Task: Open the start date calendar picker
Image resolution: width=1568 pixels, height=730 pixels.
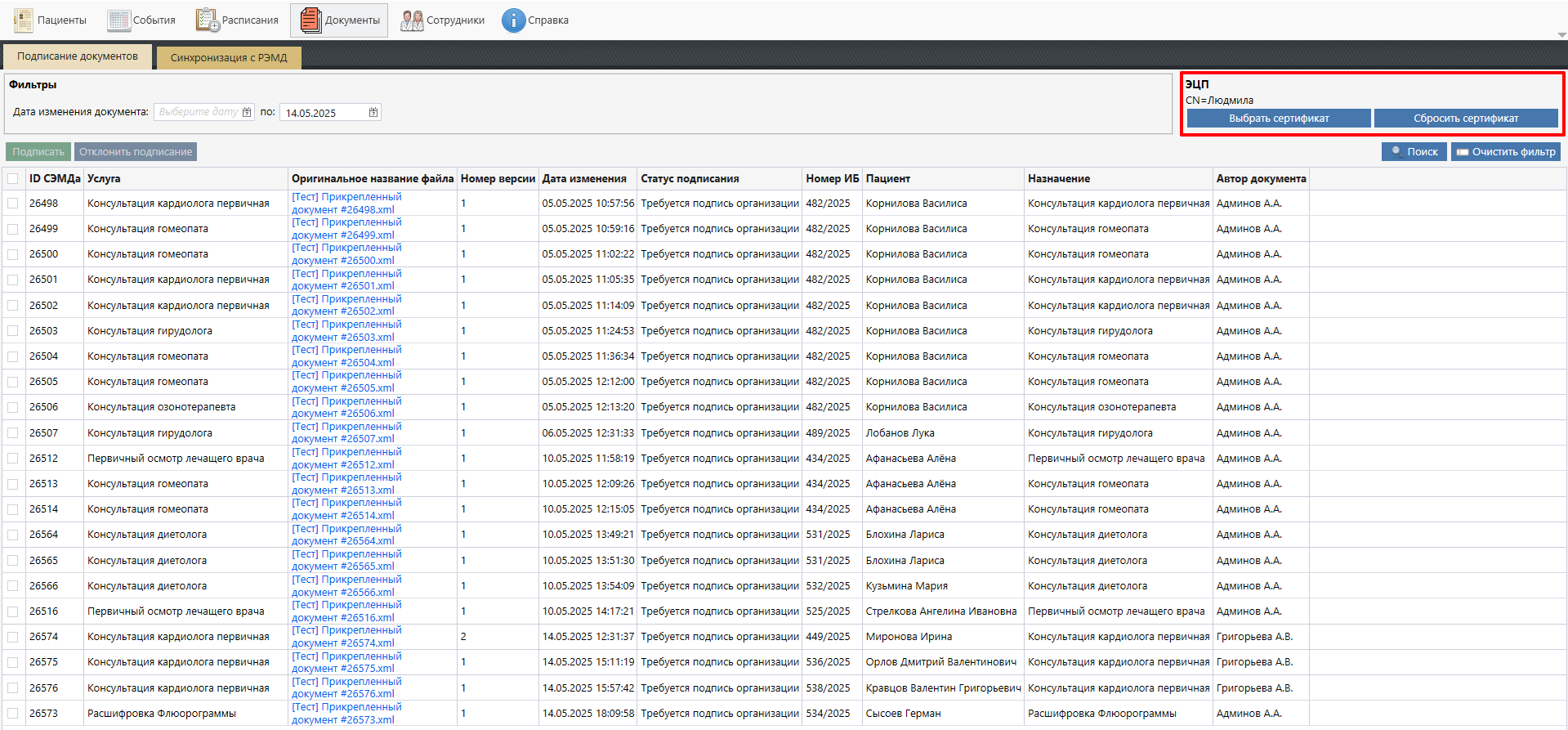Action: point(247,113)
